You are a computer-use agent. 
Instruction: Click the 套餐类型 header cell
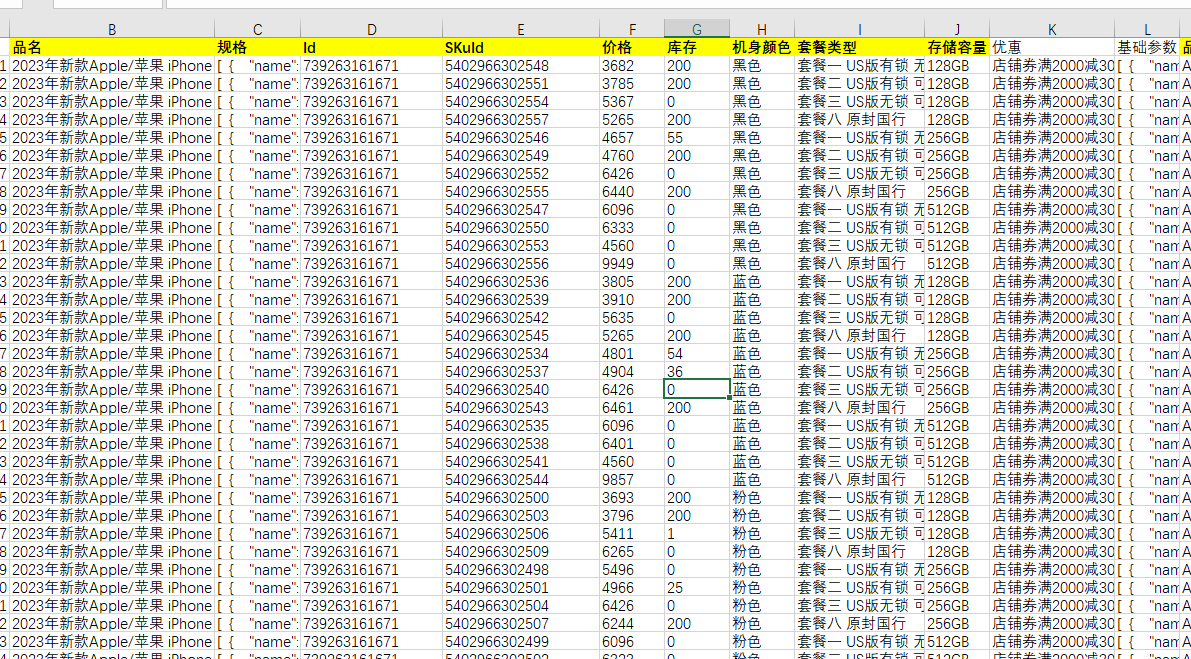click(x=860, y=48)
